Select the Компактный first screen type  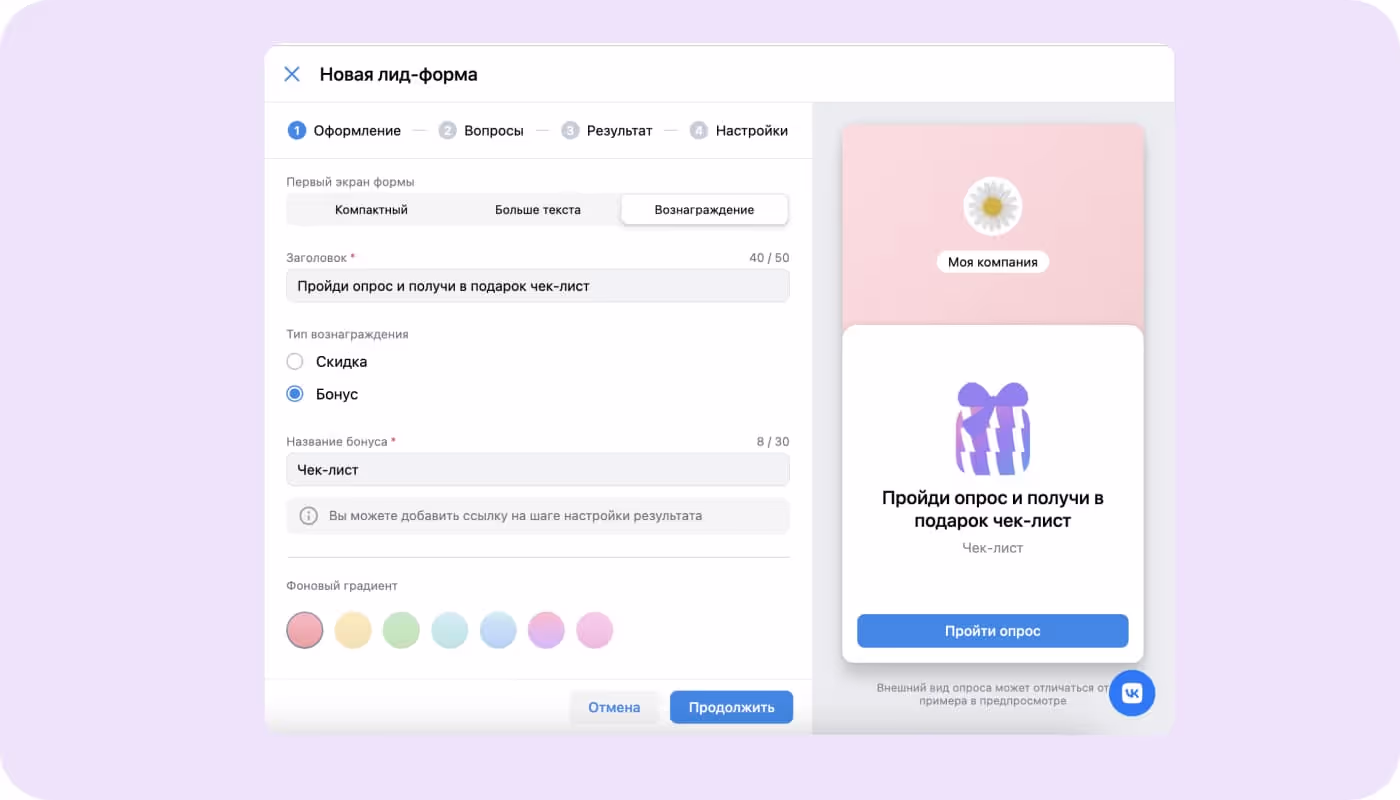click(x=371, y=210)
